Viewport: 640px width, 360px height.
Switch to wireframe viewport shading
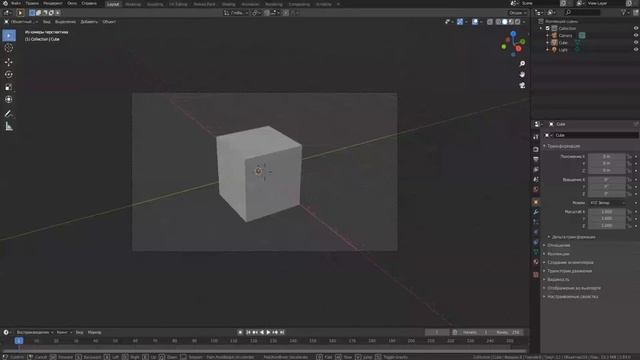pyautogui.click(x=498, y=22)
